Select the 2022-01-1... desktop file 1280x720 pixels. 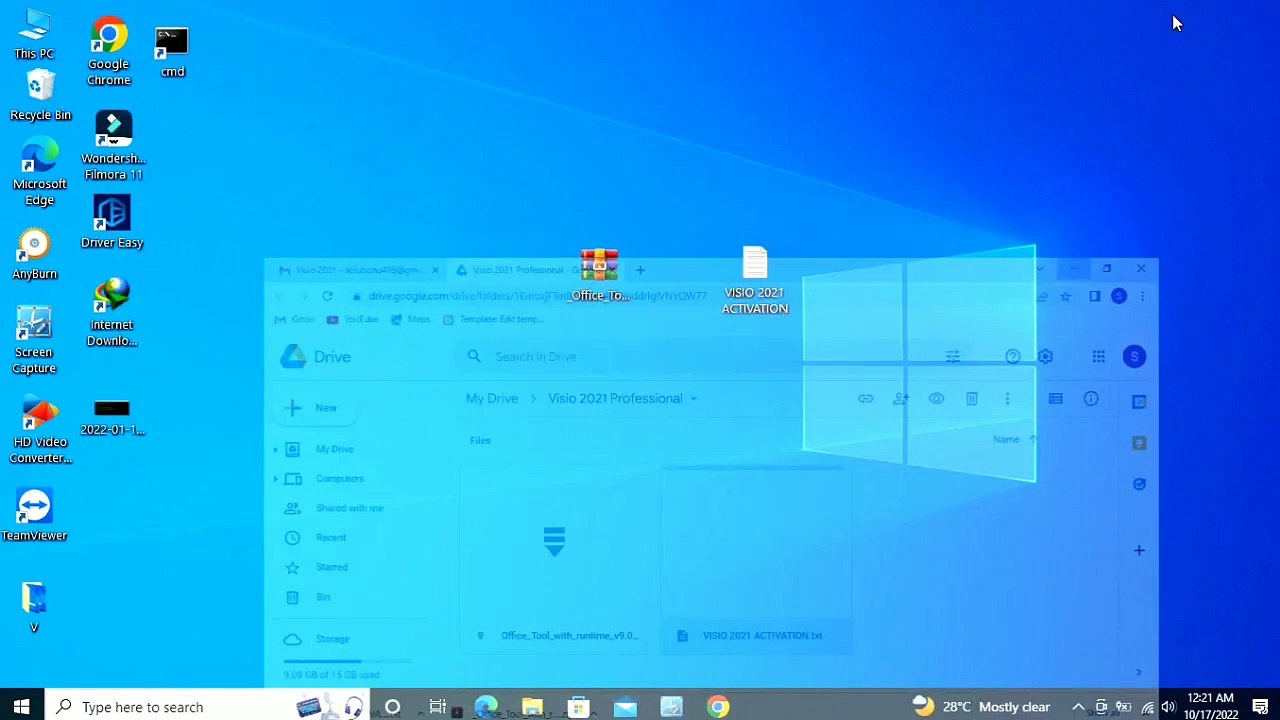(x=112, y=418)
